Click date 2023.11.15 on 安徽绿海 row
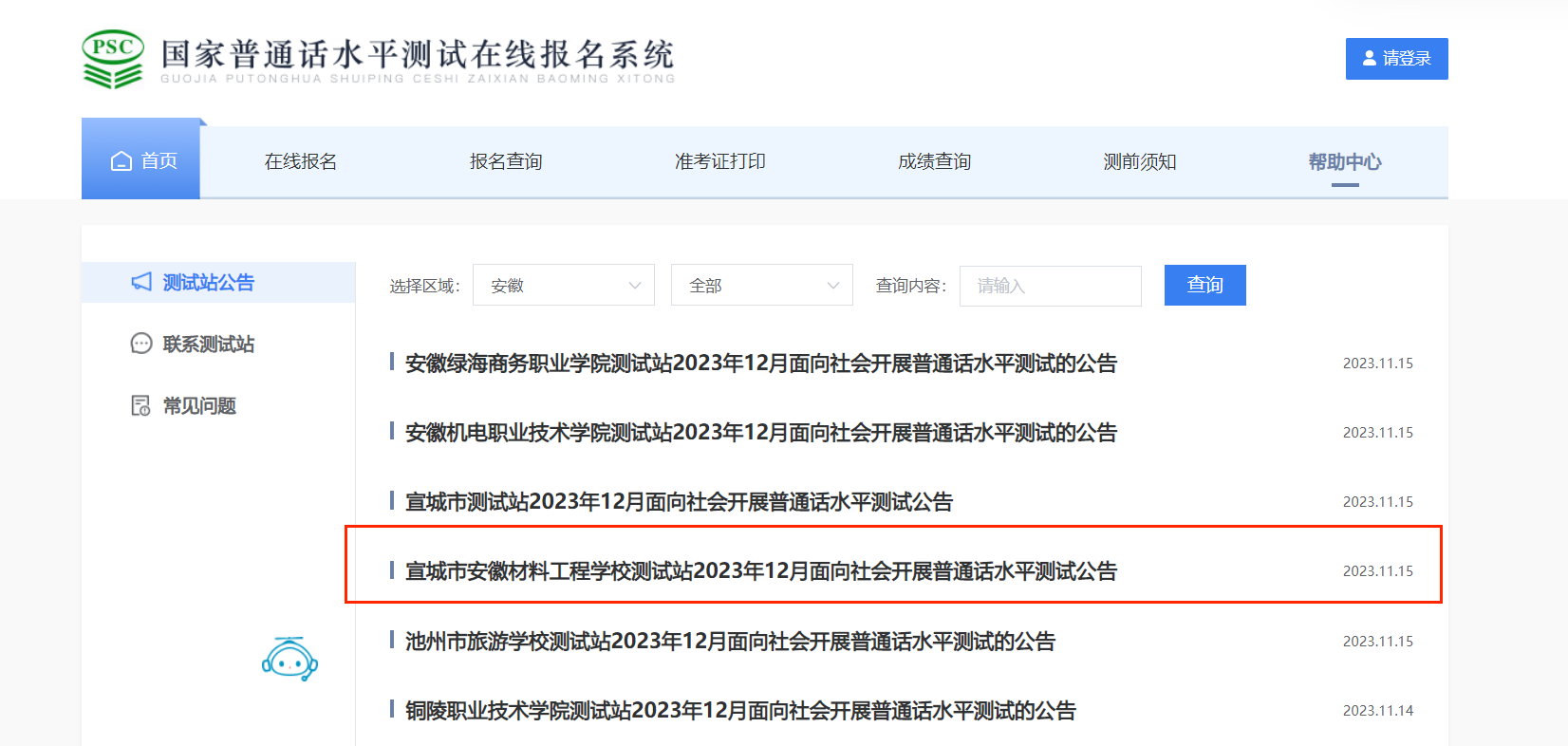This screenshot has height=746, width=1568. 1378,364
